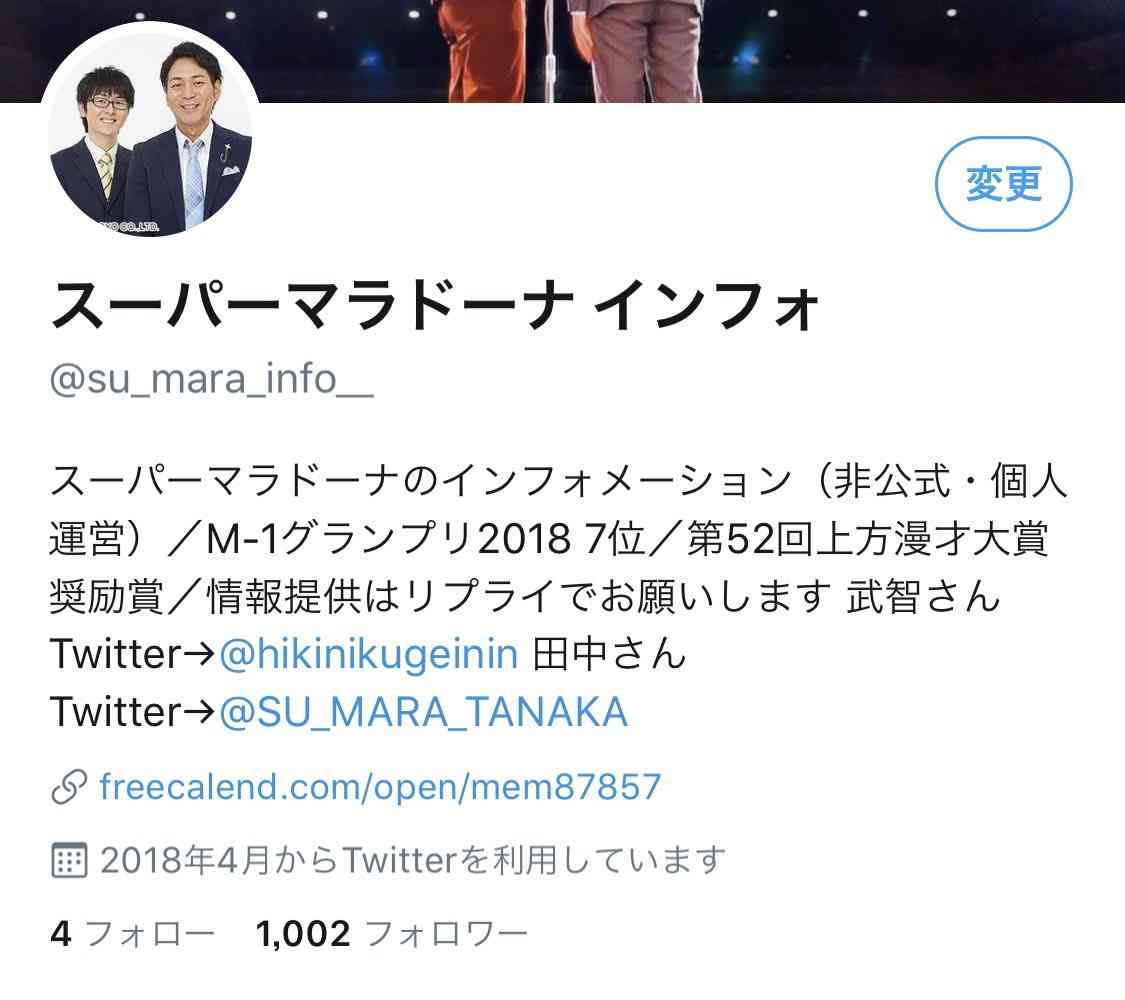
Task: Tap the following count number 4
Action: pyautogui.click(x=61, y=934)
